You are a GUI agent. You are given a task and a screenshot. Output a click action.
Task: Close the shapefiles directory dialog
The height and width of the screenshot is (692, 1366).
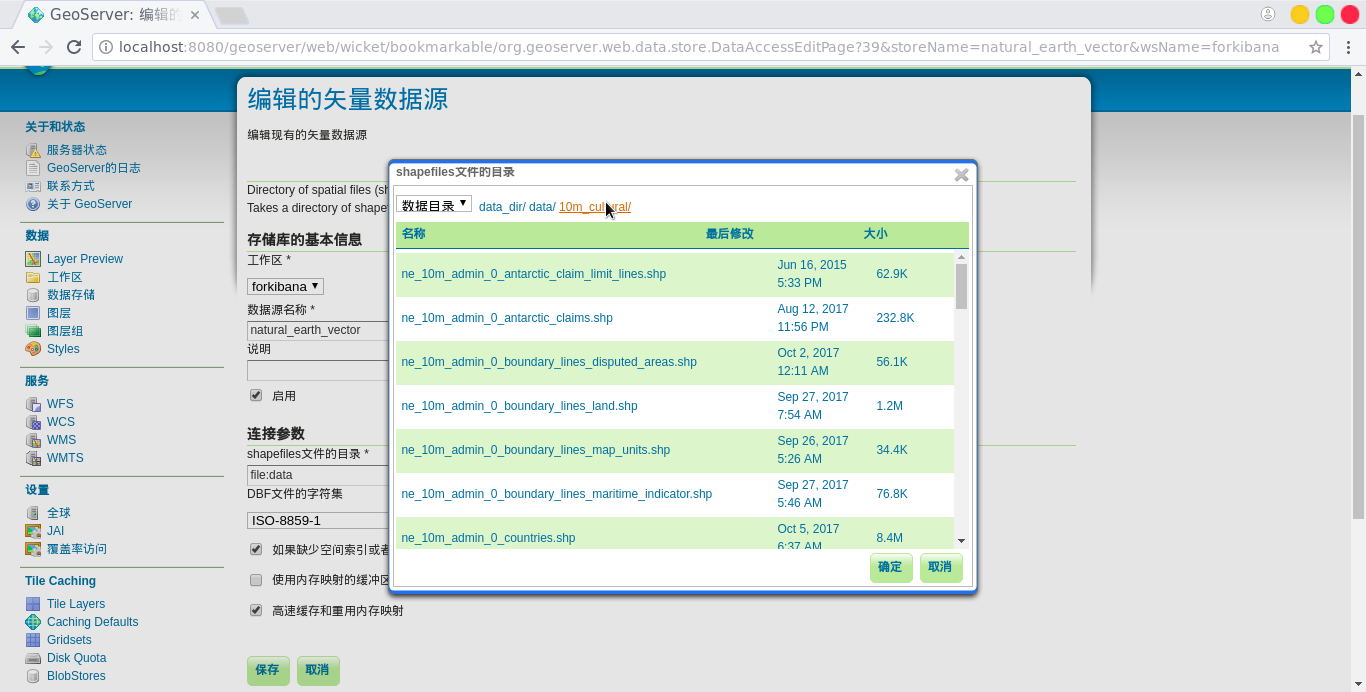pos(961,174)
